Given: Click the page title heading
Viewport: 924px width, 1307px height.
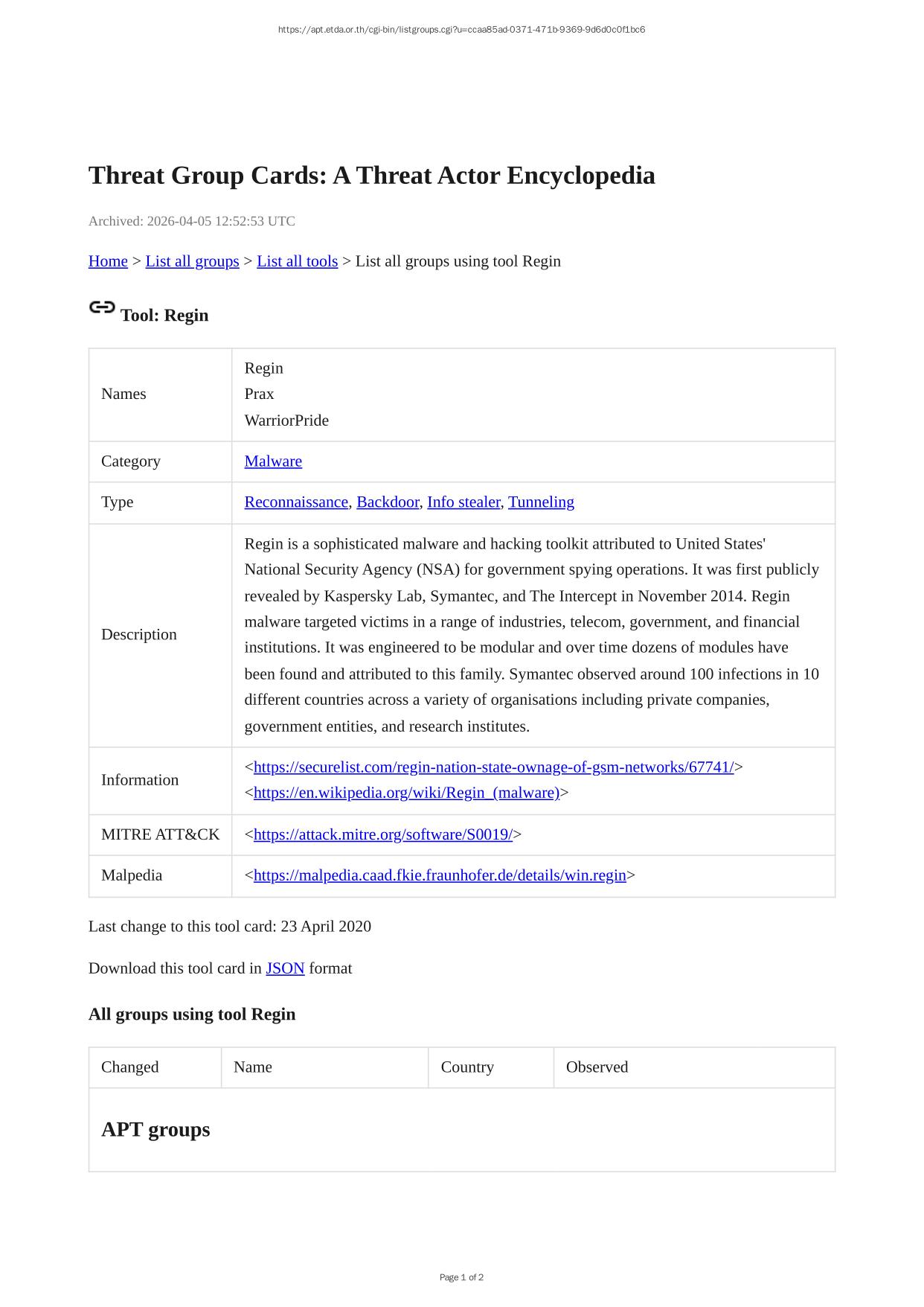Looking at the screenshot, I should 372,176.
